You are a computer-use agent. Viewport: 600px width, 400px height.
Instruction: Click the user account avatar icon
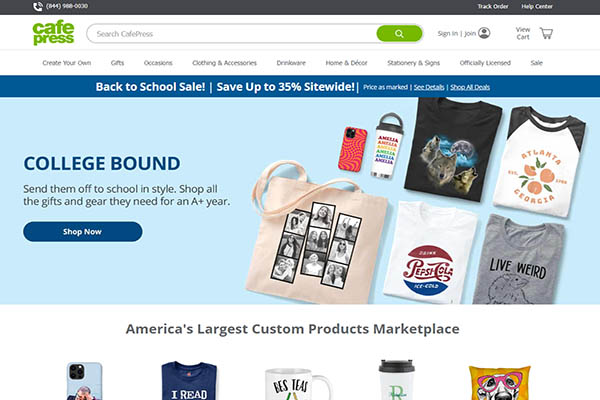coord(484,33)
